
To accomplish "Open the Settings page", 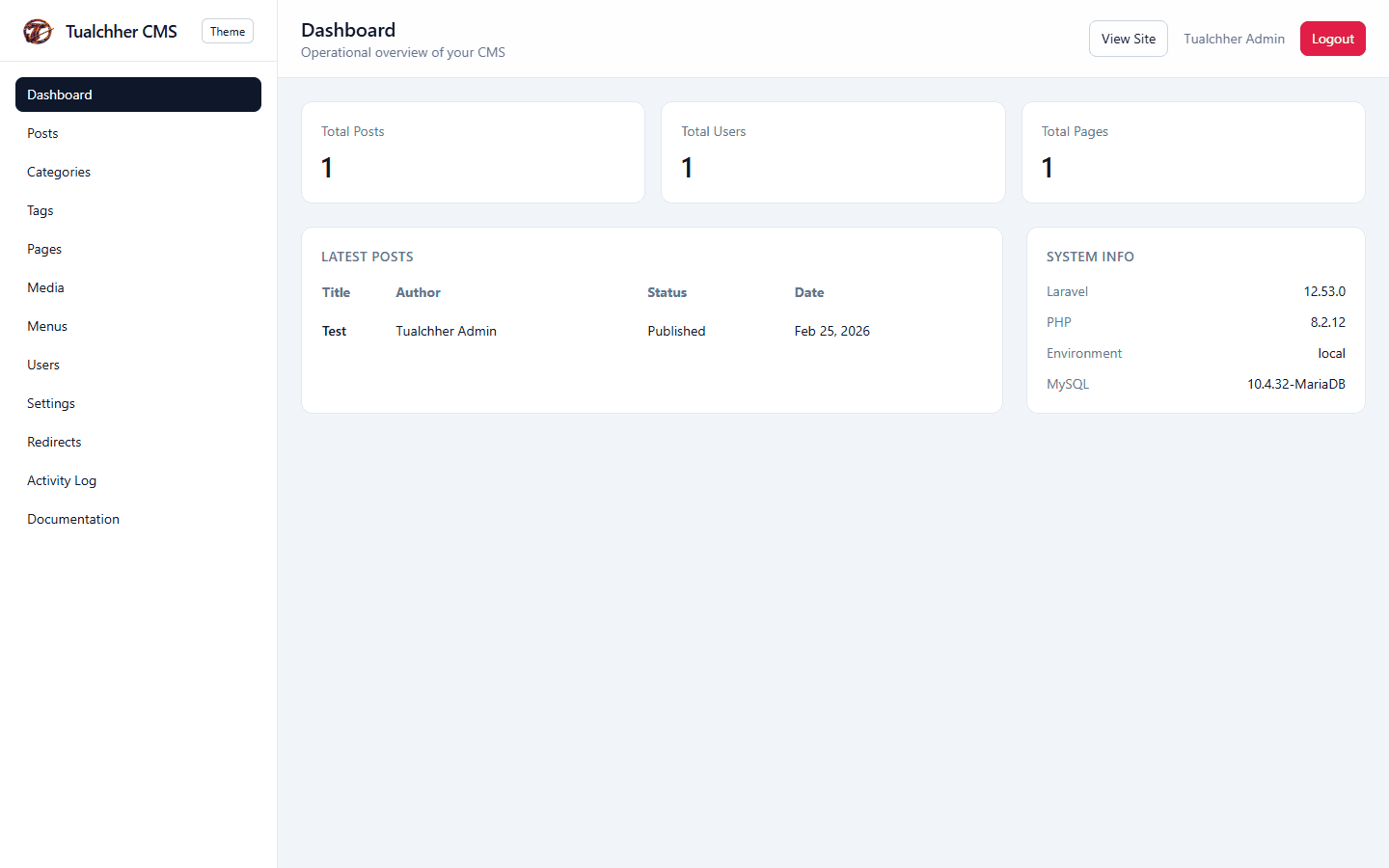I will [50, 403].
